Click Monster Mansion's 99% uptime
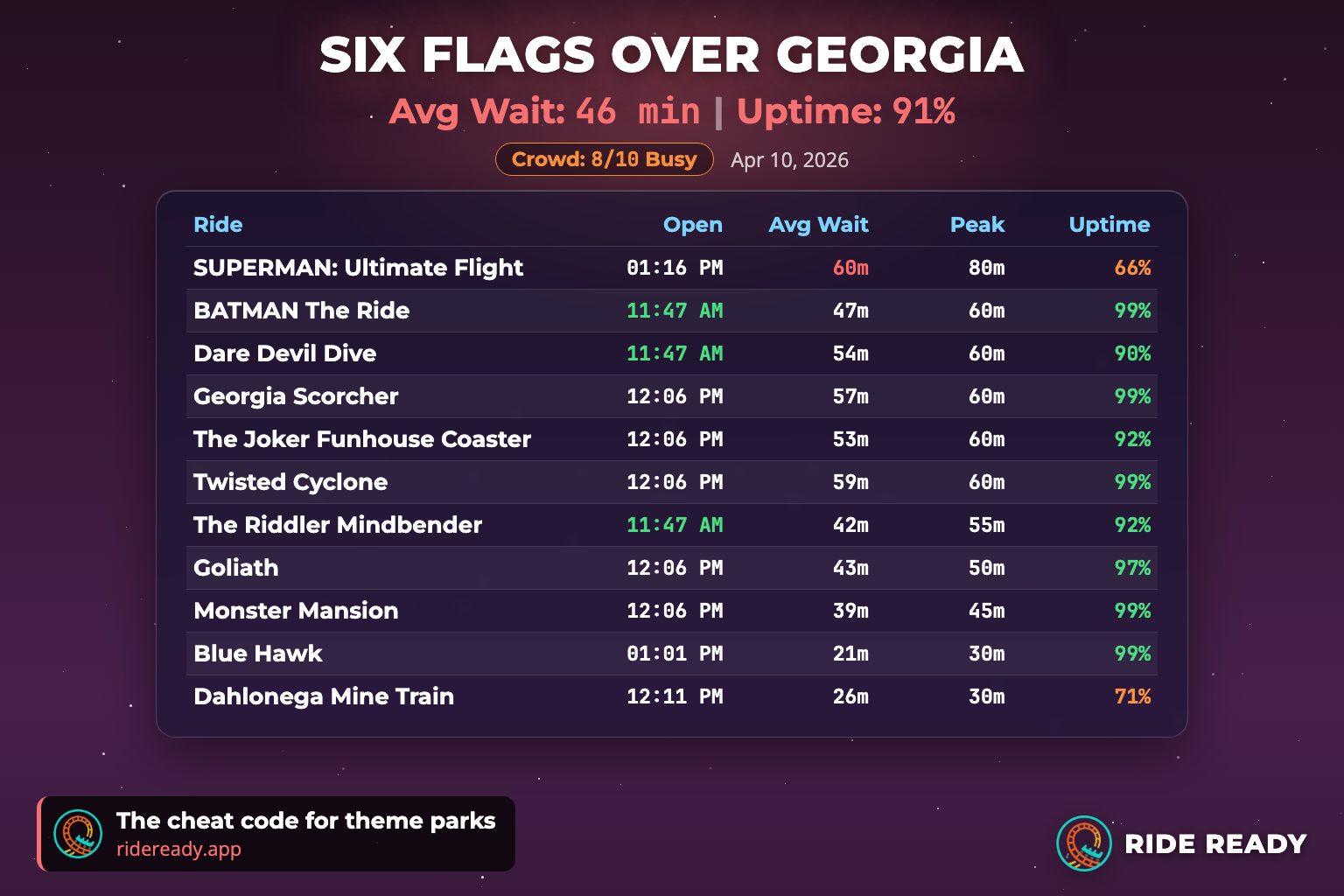Screen dimensions: 1344x896 [x=1132, y=611]
